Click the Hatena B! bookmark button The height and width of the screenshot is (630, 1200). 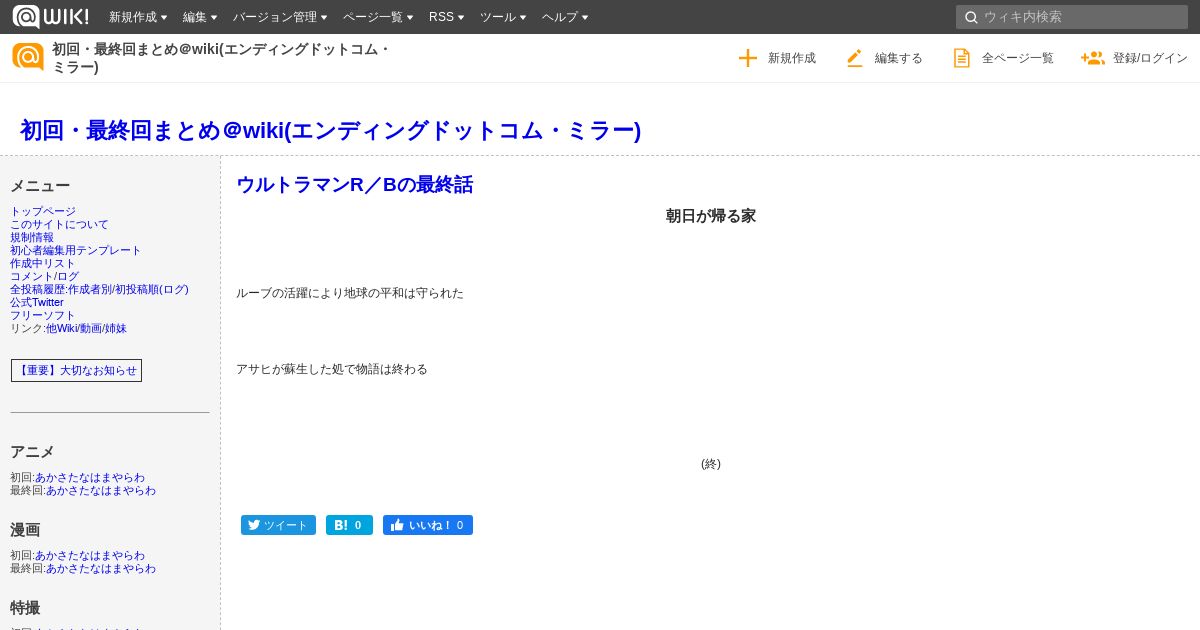[349, 525]
